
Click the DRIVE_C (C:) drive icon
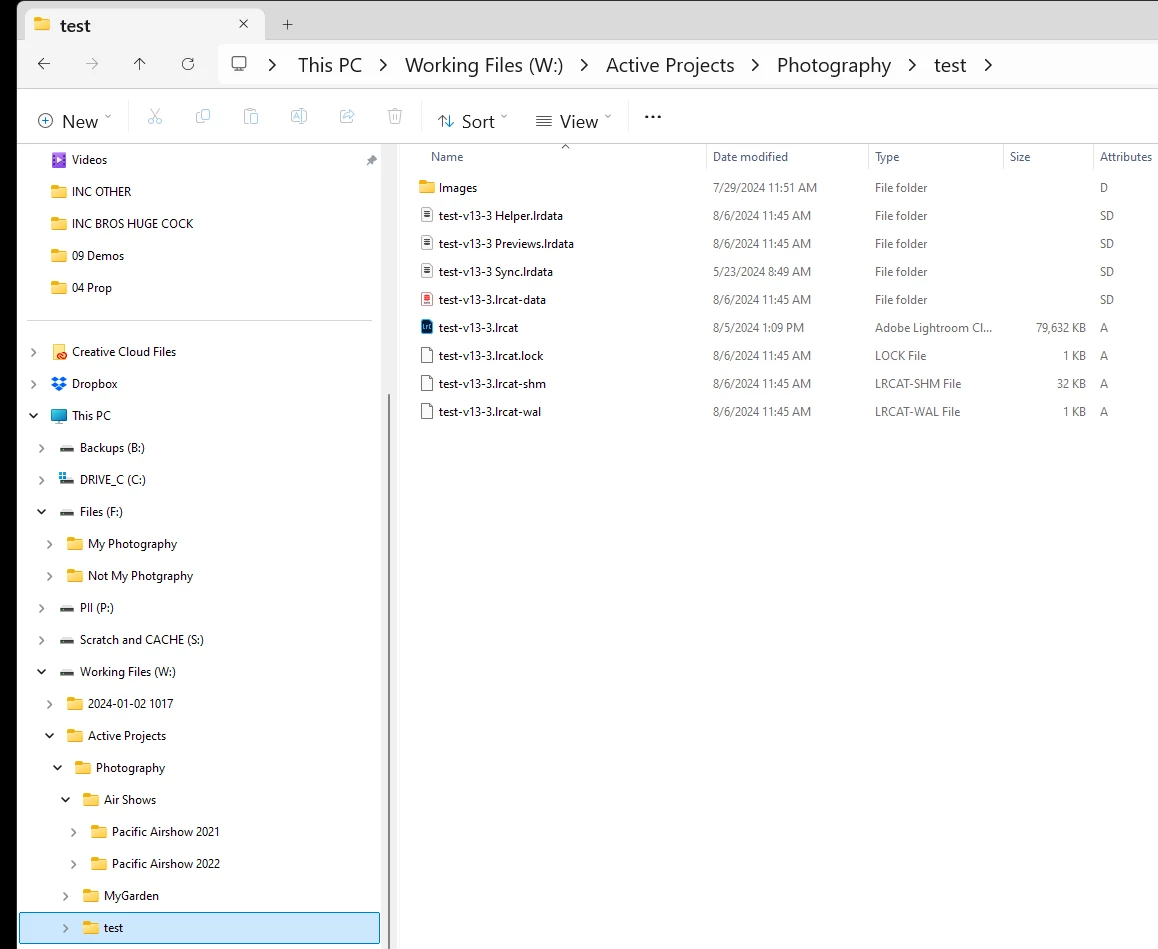click(66, 479)
